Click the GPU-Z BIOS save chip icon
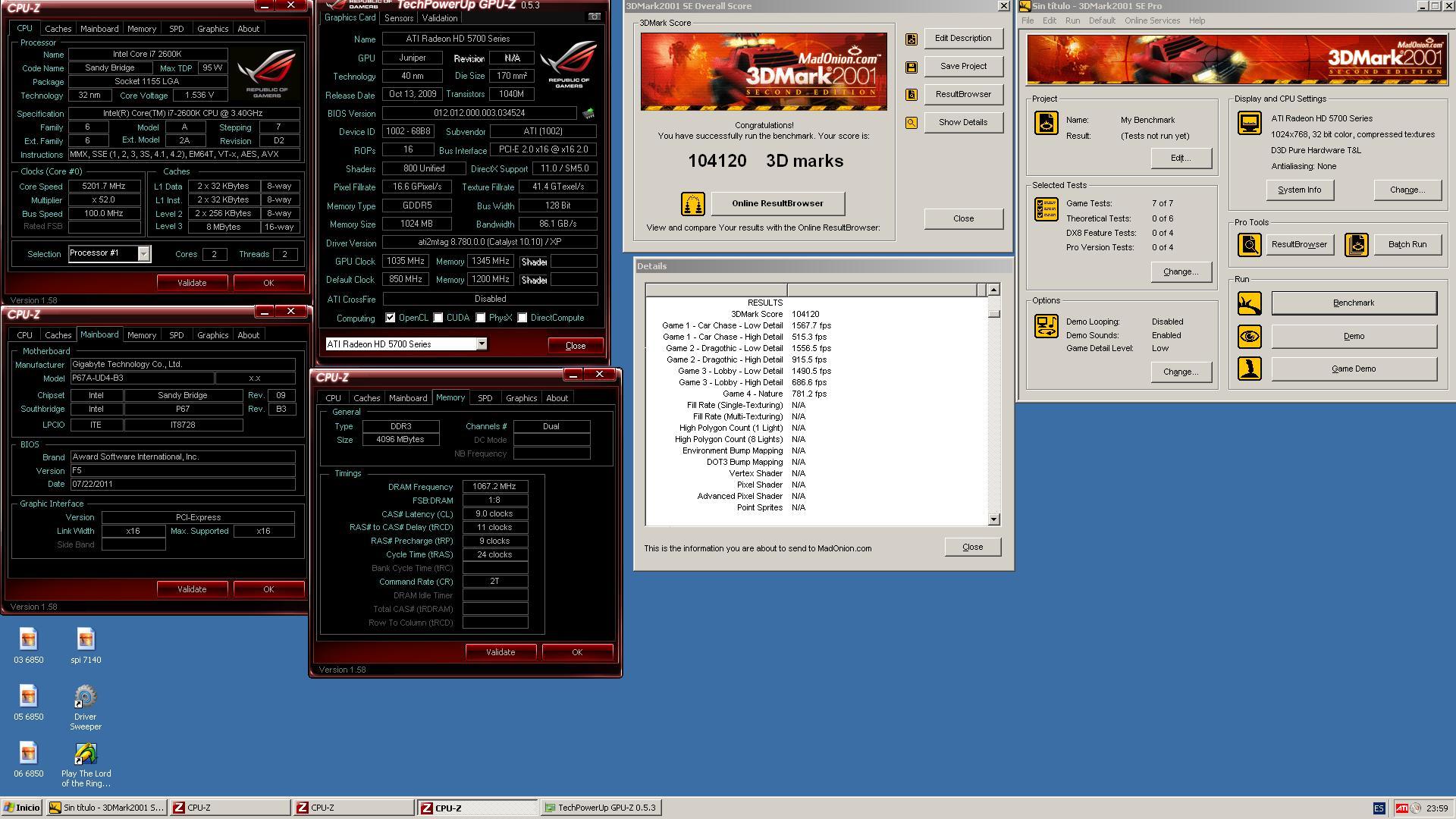The image size is (1456, 819). [x=588, y=113]
